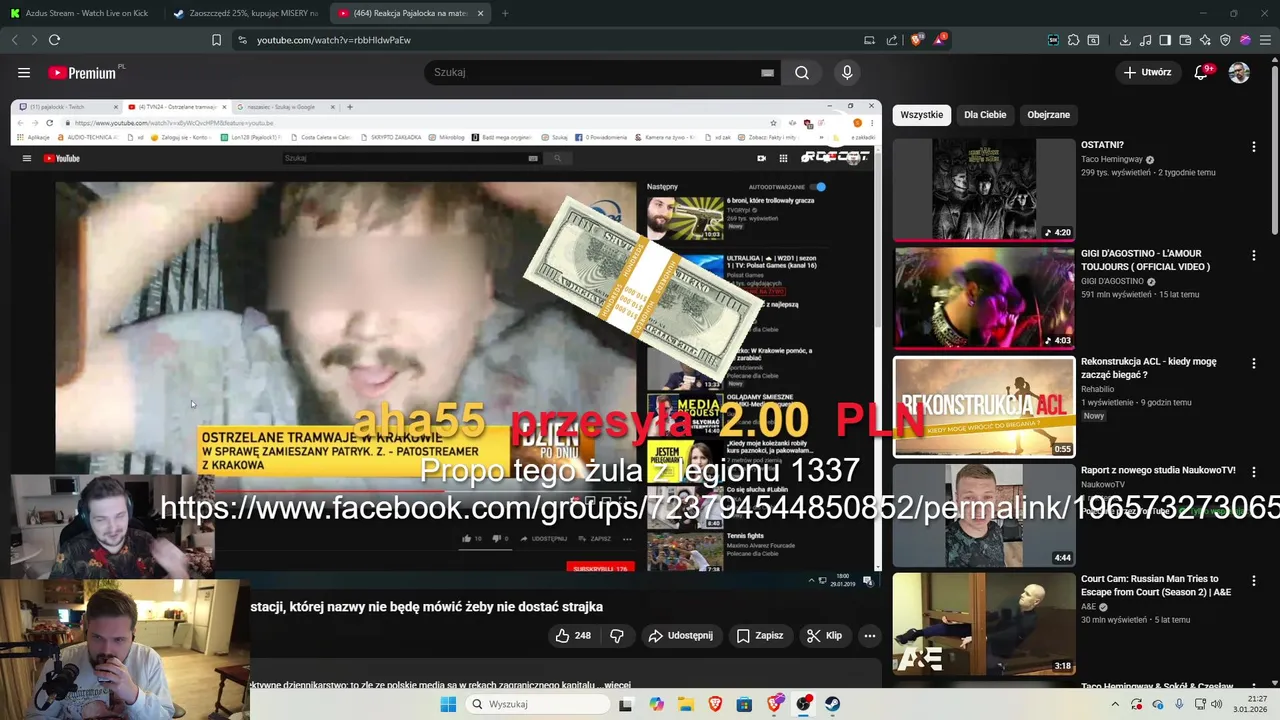Open Leo AI sparkle icon

[1205, 40]
